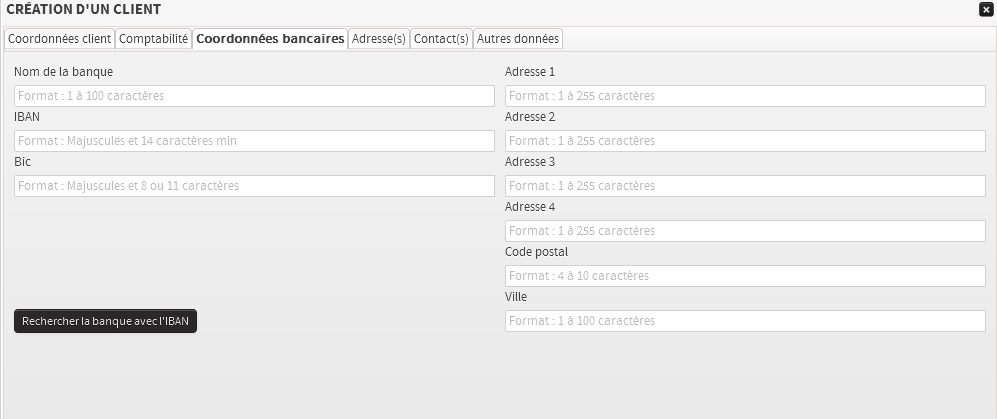Focus the Ville input field
Screen dimensions: 997x419
coord(745,321)
